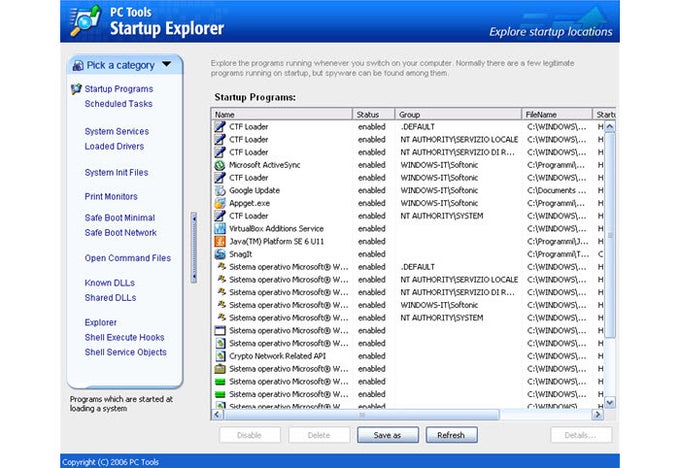Click the Delete button
This screenshot has height=468, width=680.
(x=319, y=435)
